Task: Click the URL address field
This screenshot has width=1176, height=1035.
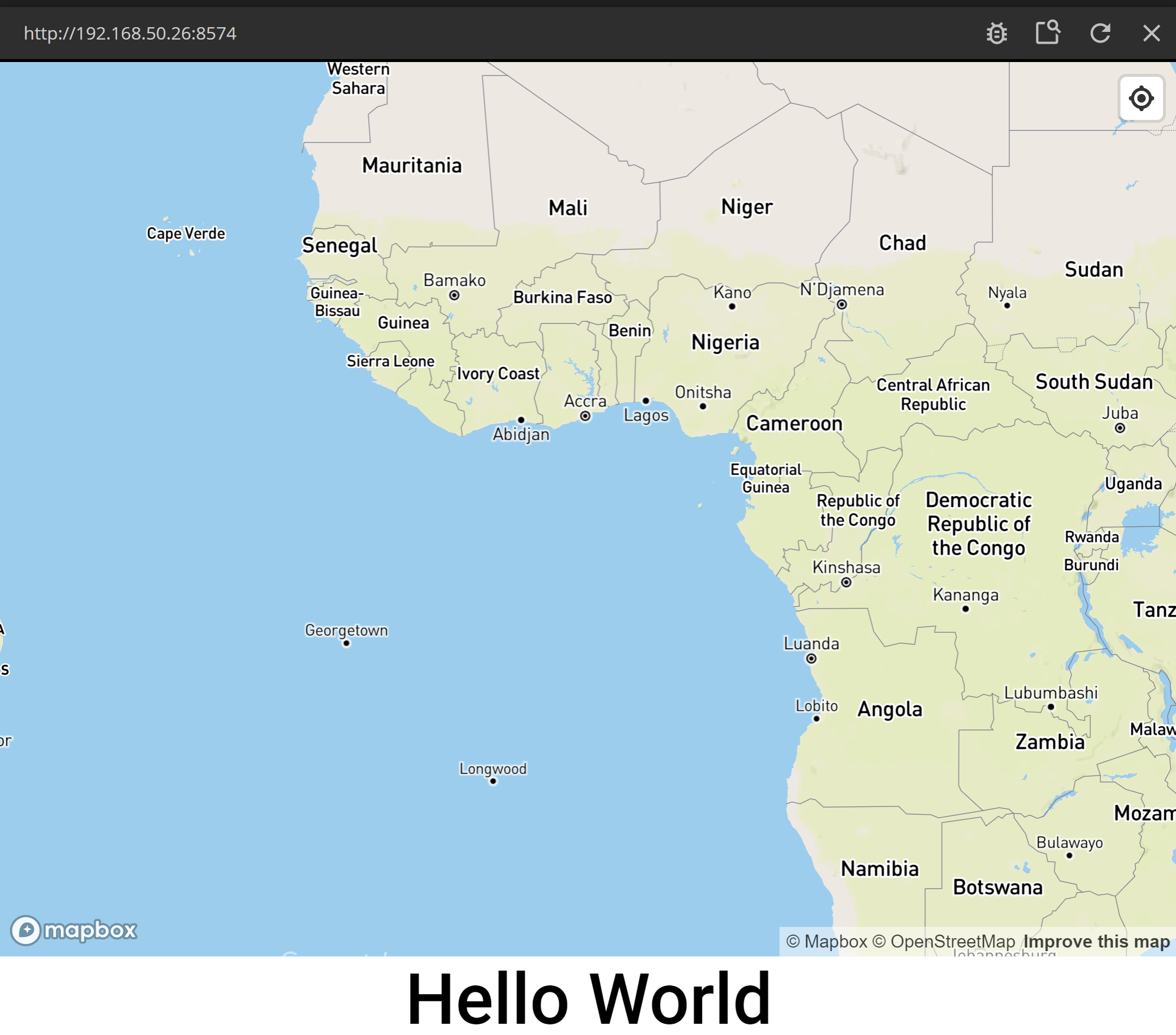Action: (130, 33)
